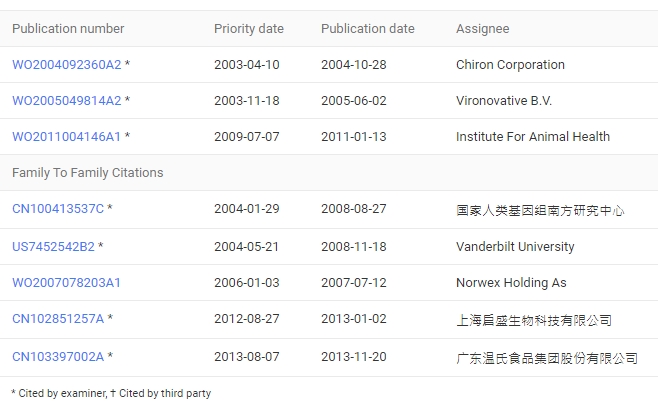Click the Family To Family Citations heading
The image size is (658, 407).
pyautogui.click(x=87, y=173)
